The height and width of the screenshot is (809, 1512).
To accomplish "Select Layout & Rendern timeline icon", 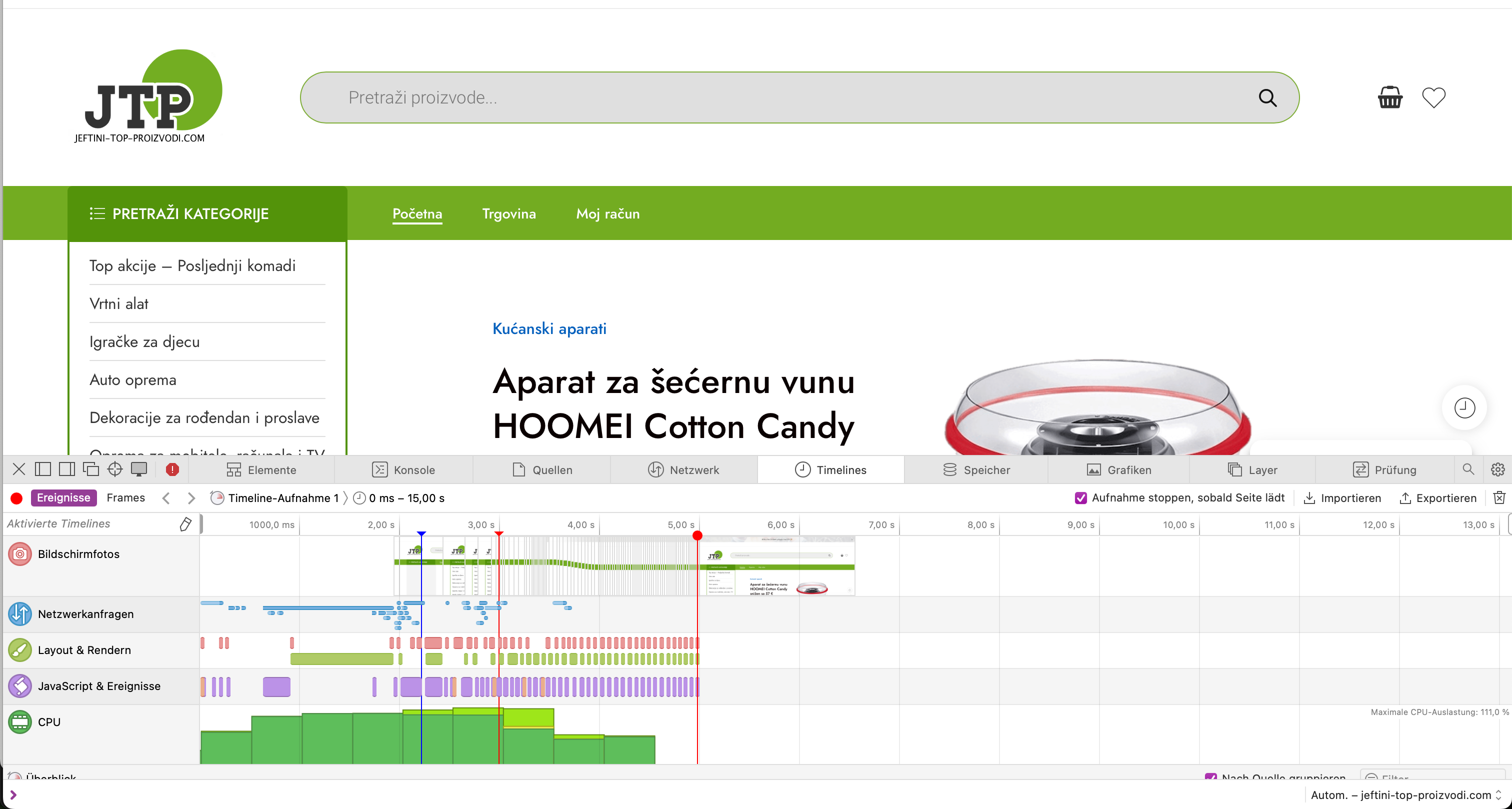I will (x=20, y=650).
